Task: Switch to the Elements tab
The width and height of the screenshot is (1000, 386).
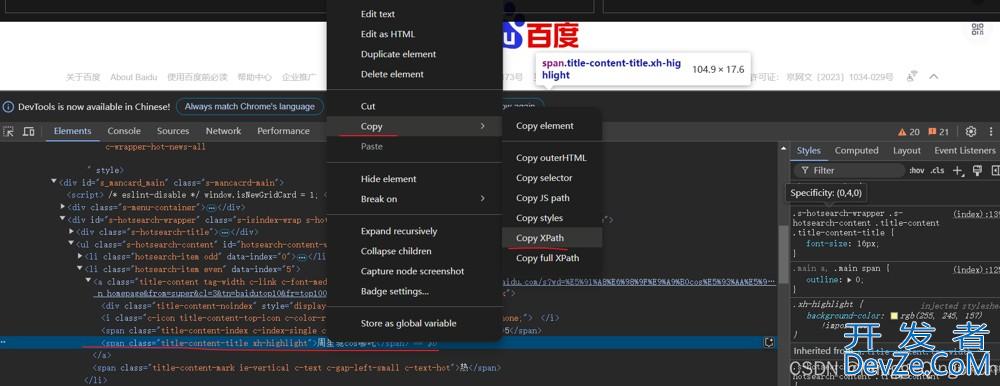Action: (73, 131)
